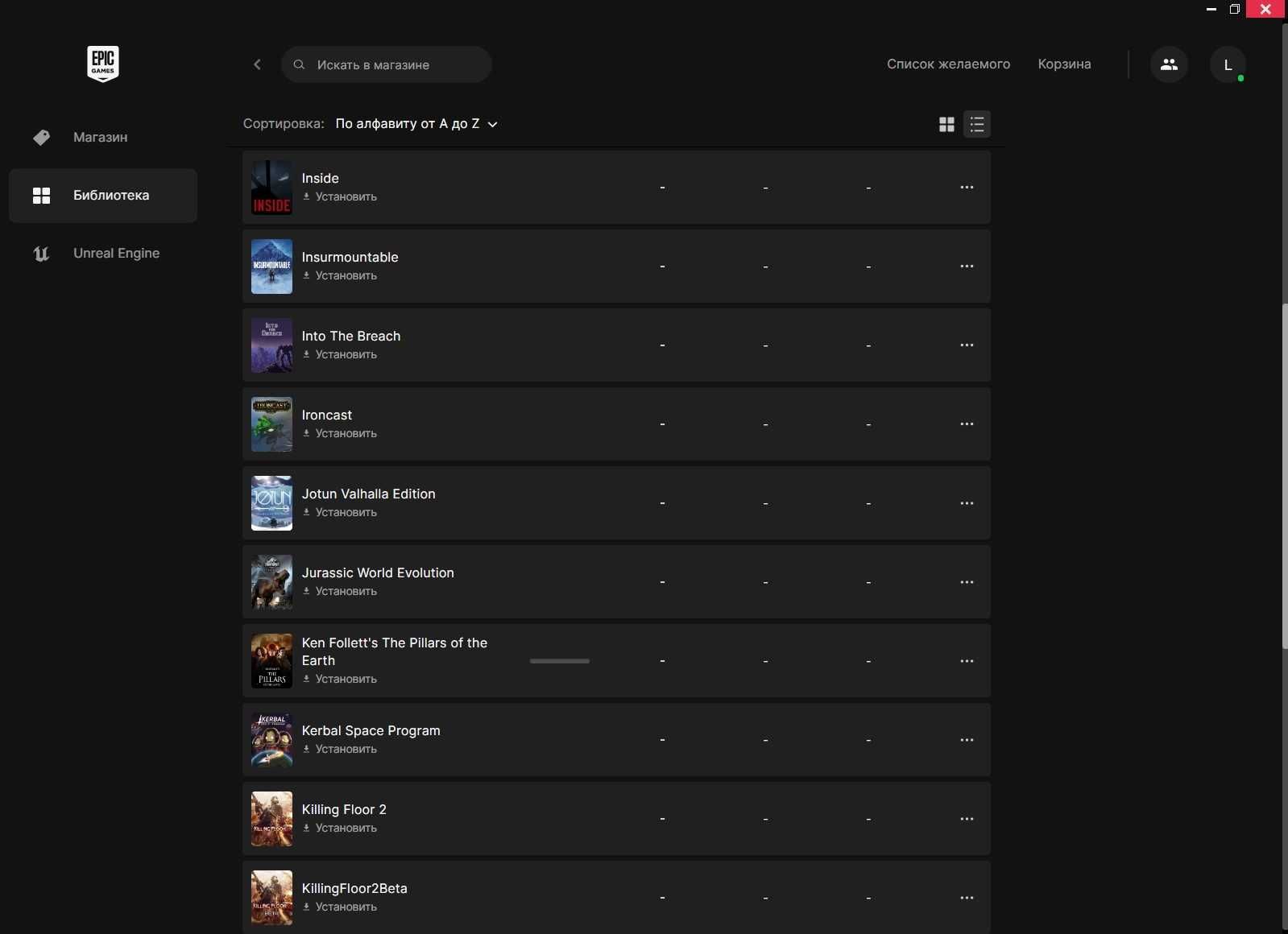1288x934 pixels.
Task: Open options menu for Kerbal Space Program
Action: click(x=967, y=740)
